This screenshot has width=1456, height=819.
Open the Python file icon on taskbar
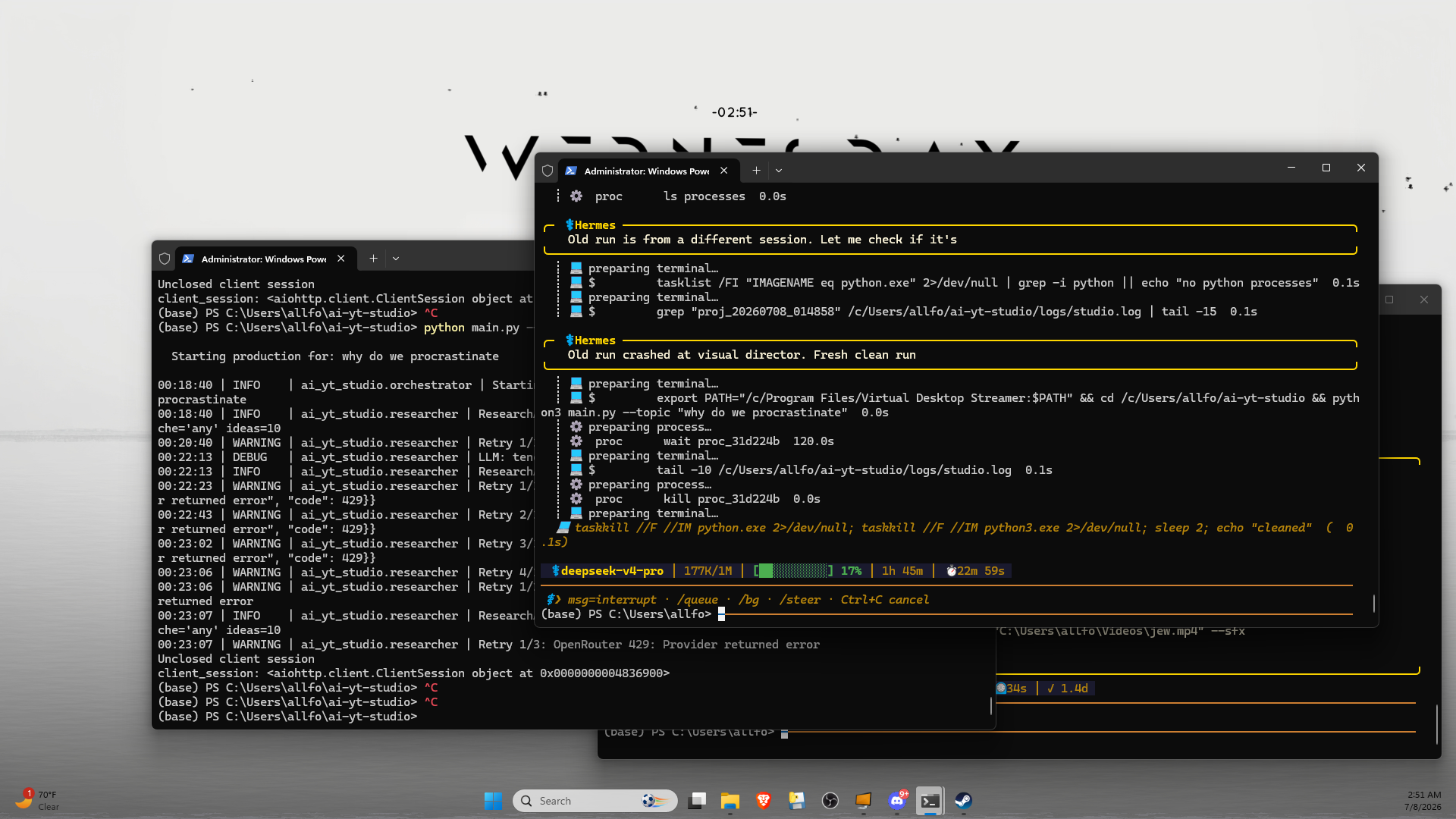[796, 801]
